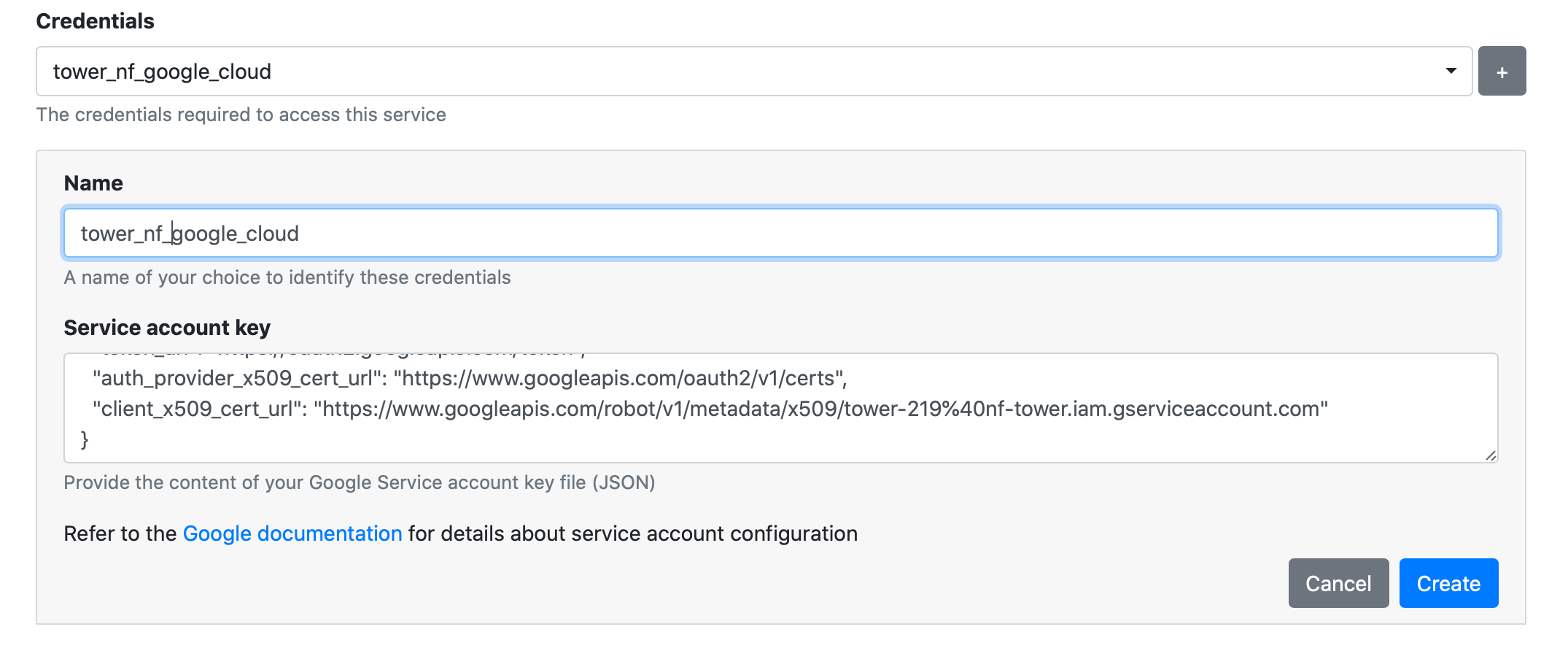The height and width of the screenshot is (651, 1568).
Task: Click the Credentials heading label
Action: (x=95, y=21)
